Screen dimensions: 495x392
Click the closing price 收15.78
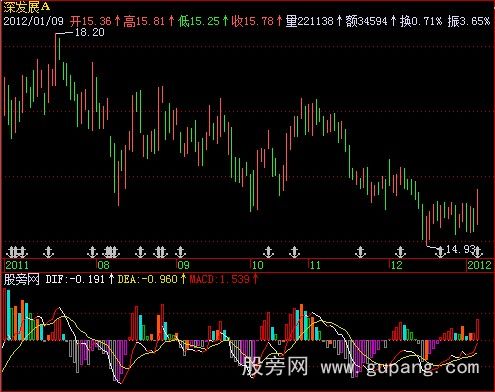point(253,21)
